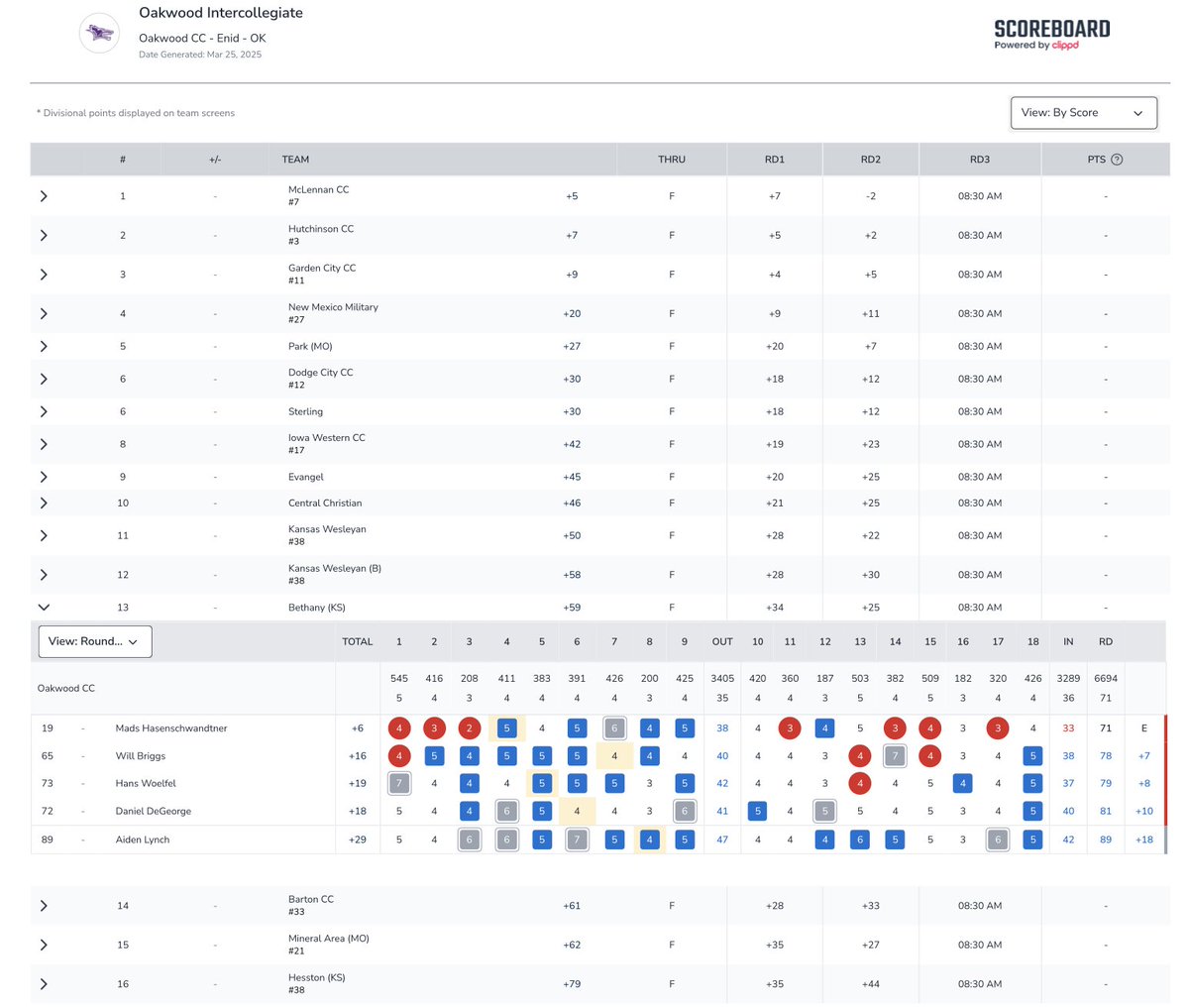
Task: Click the Oakwood Intercollegiate event logo
Action: (x=99, y=34)
